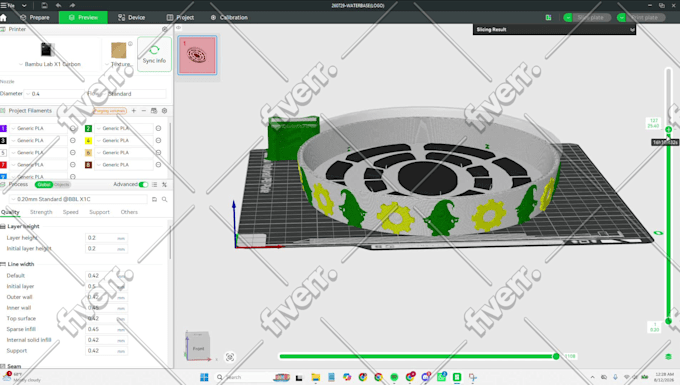Screen dimensions: 680x385
Task: Click the AMS sync filament icon
Action: tap(154, 111)
